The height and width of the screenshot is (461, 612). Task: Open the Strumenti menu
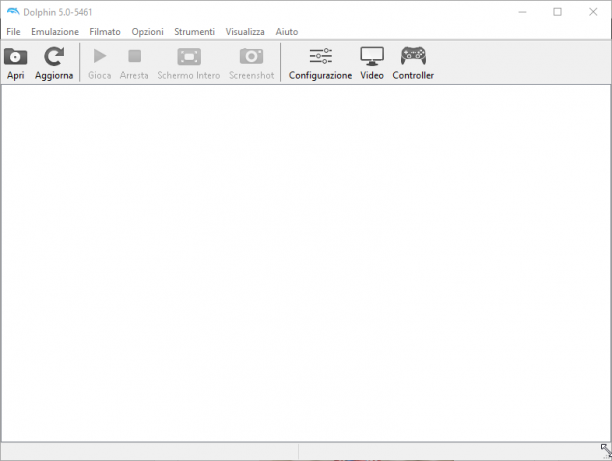click(194, 32)
